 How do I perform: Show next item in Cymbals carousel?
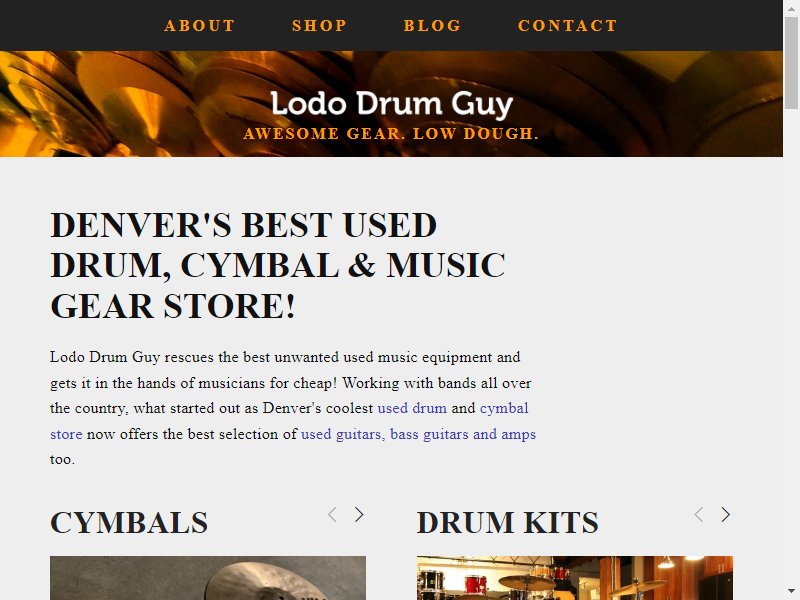[359, 514]
